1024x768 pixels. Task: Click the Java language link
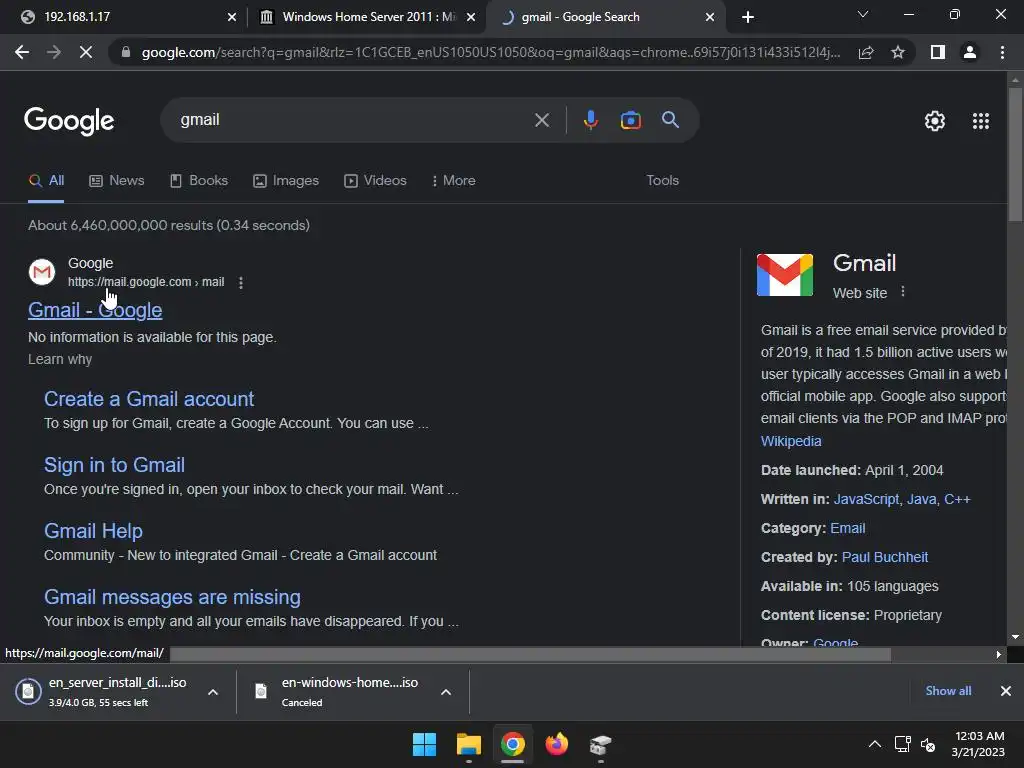point(921,500)
